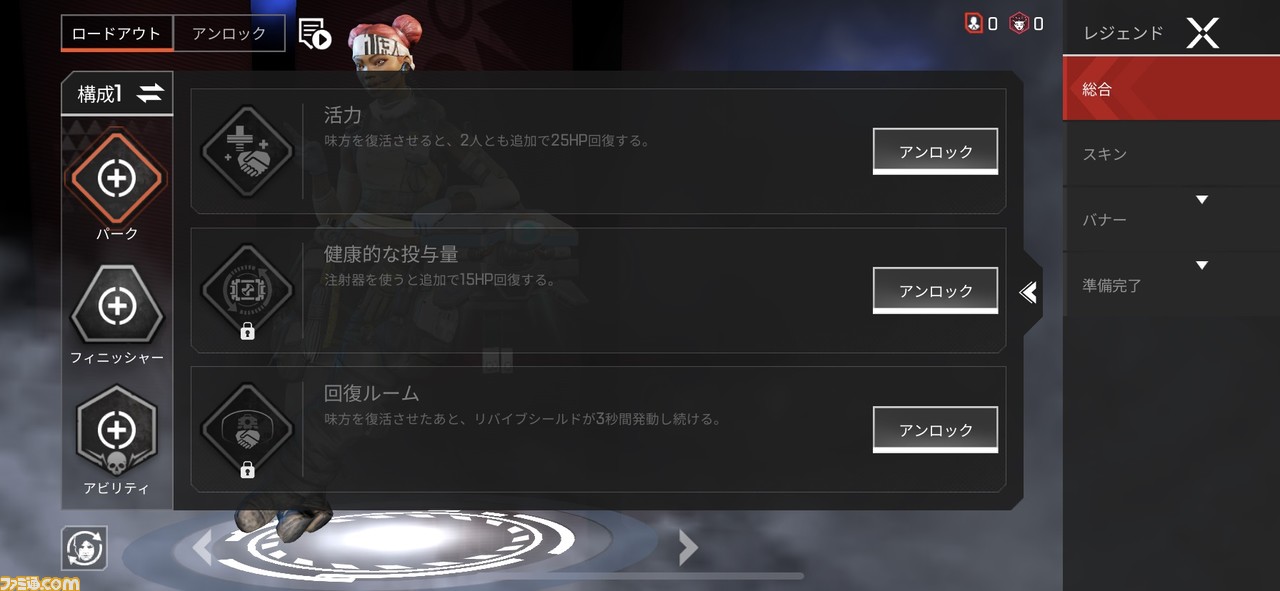Viewport: 1280px width, 591px height.
Task: Open the スキン menu item
Action: tap(1171, 154)
